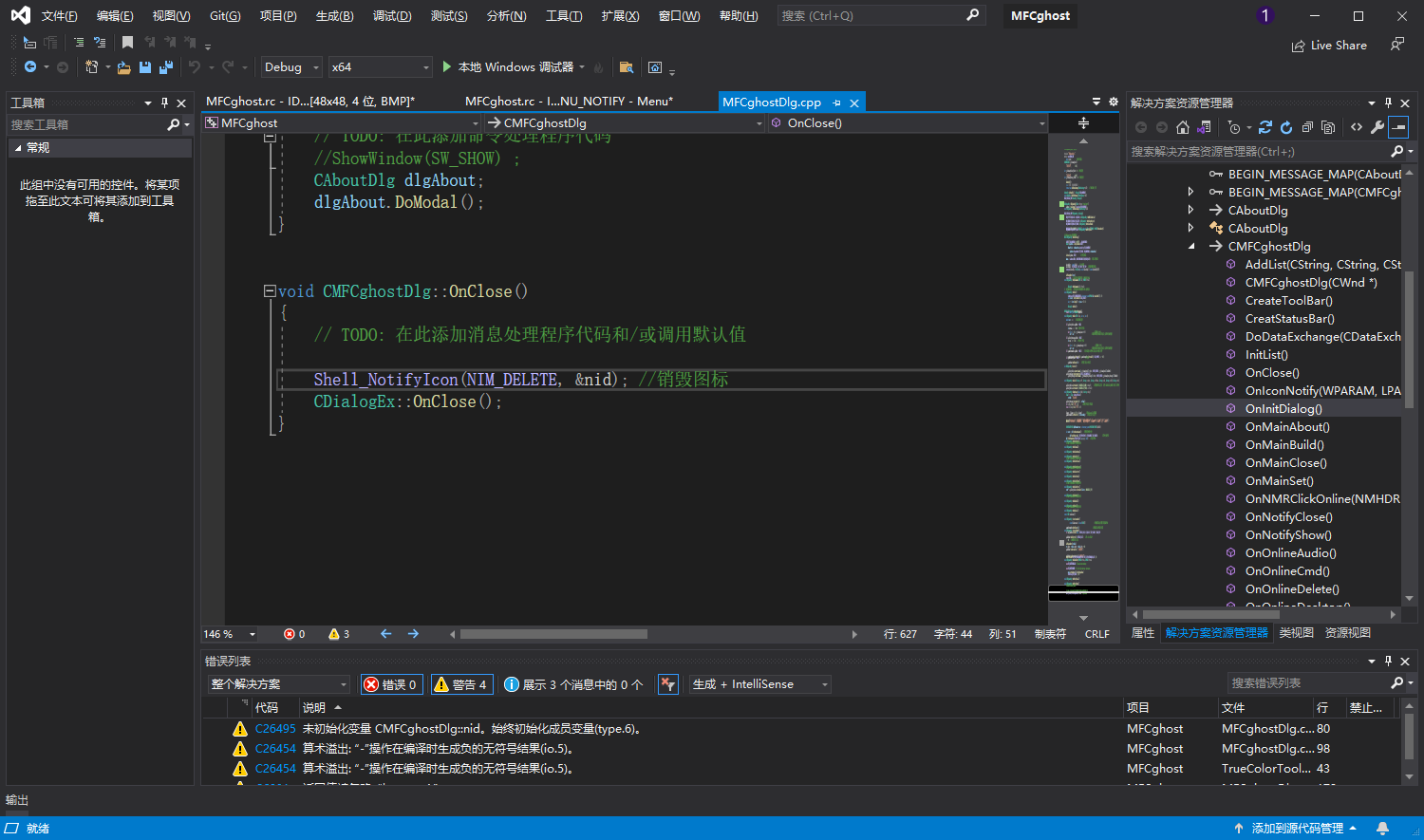The width and height of the screenshot is (1424, 840).
Task: Click the Collapse All icon in Solution Explorer
Action: tap(1307, 127)
